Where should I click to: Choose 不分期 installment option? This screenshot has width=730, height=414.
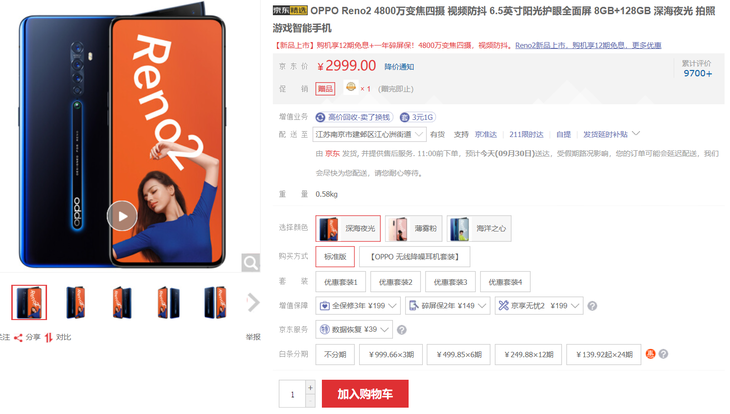[x=335, y=354]
